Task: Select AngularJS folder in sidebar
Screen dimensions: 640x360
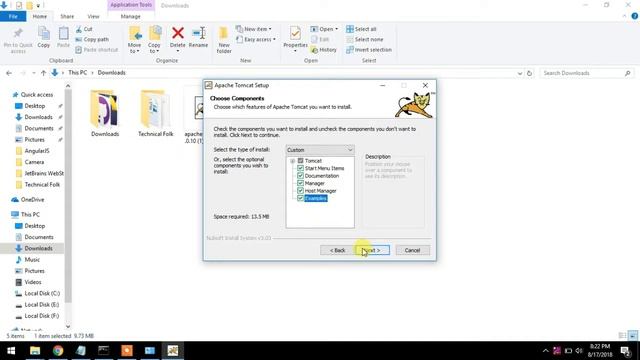Action: [37, 151]
